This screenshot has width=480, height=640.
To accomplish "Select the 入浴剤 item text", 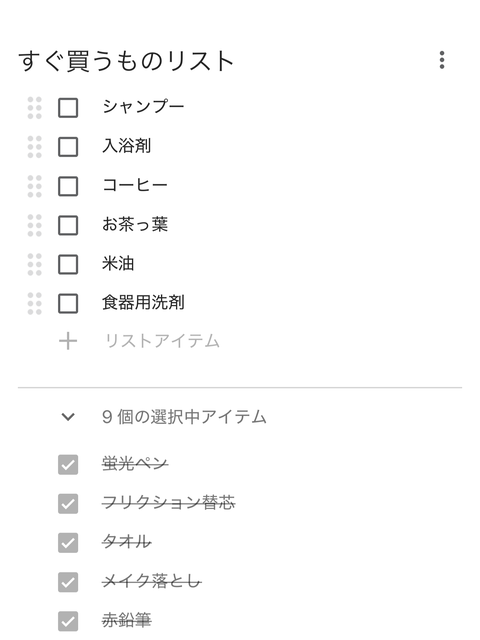I will click(x=127, y=146).
